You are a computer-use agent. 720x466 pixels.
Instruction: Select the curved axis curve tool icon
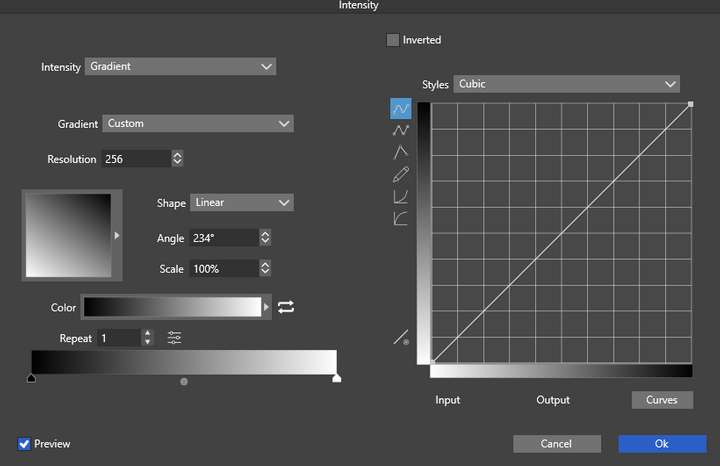(400, 219)
